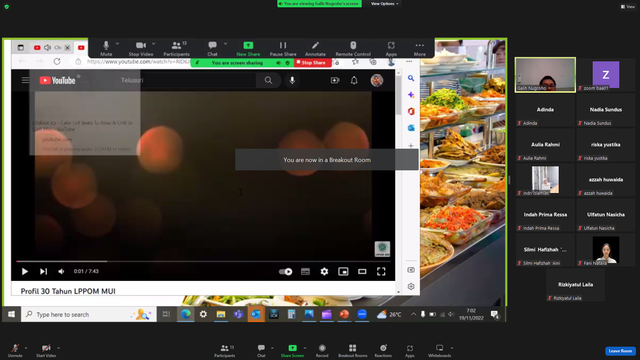640x360 pixels.
Task: Mute YouTube player volume
Action: point(61,271)
